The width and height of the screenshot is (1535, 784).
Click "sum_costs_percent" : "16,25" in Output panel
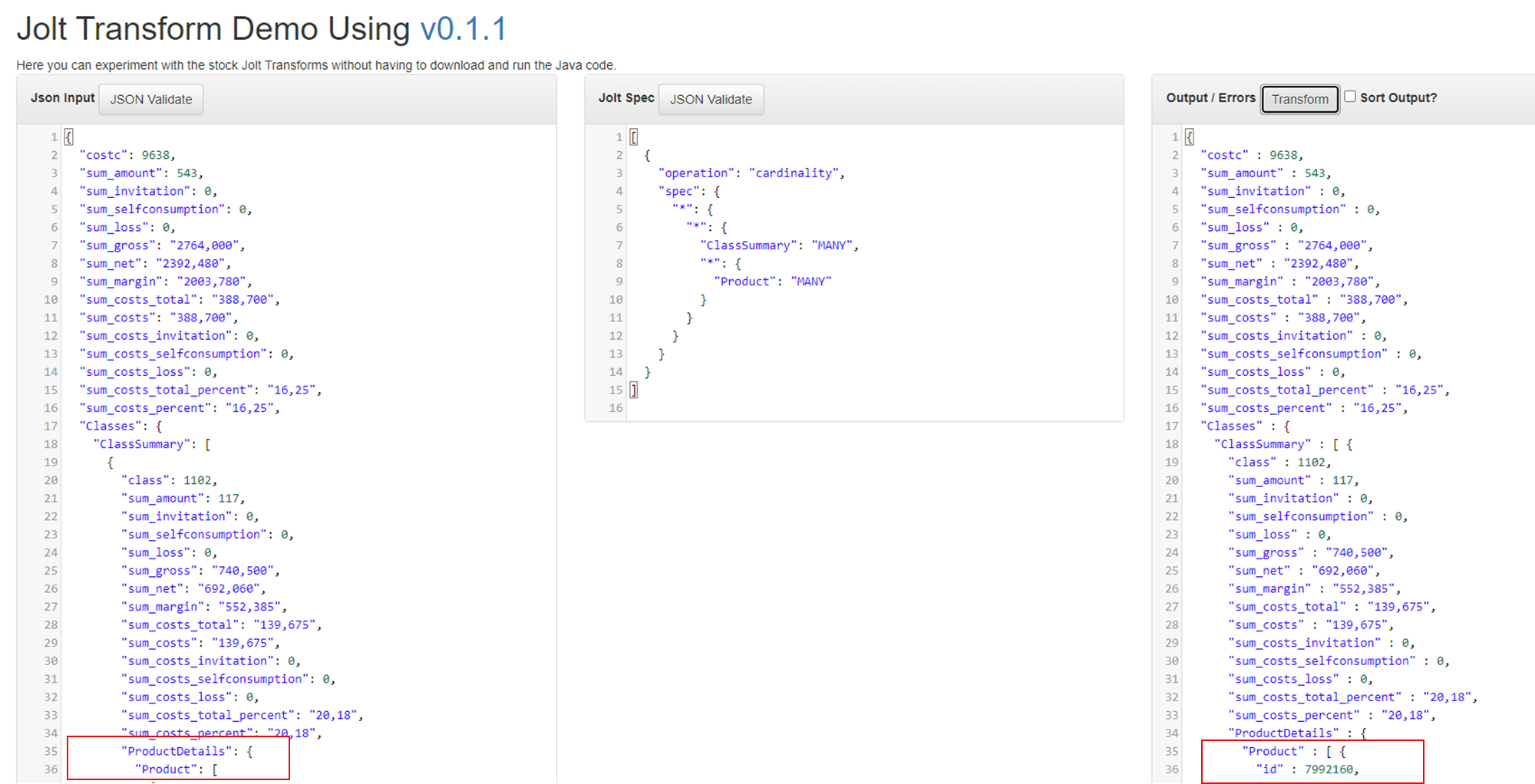(1304, 408)
